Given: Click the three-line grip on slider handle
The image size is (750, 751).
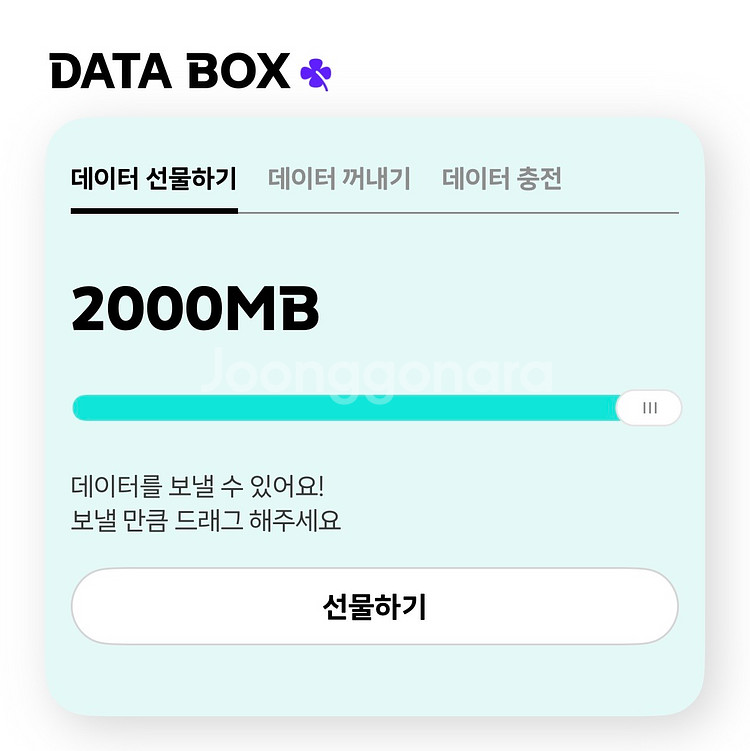Looking at the screenshot, I should click(x=650, y=408).
